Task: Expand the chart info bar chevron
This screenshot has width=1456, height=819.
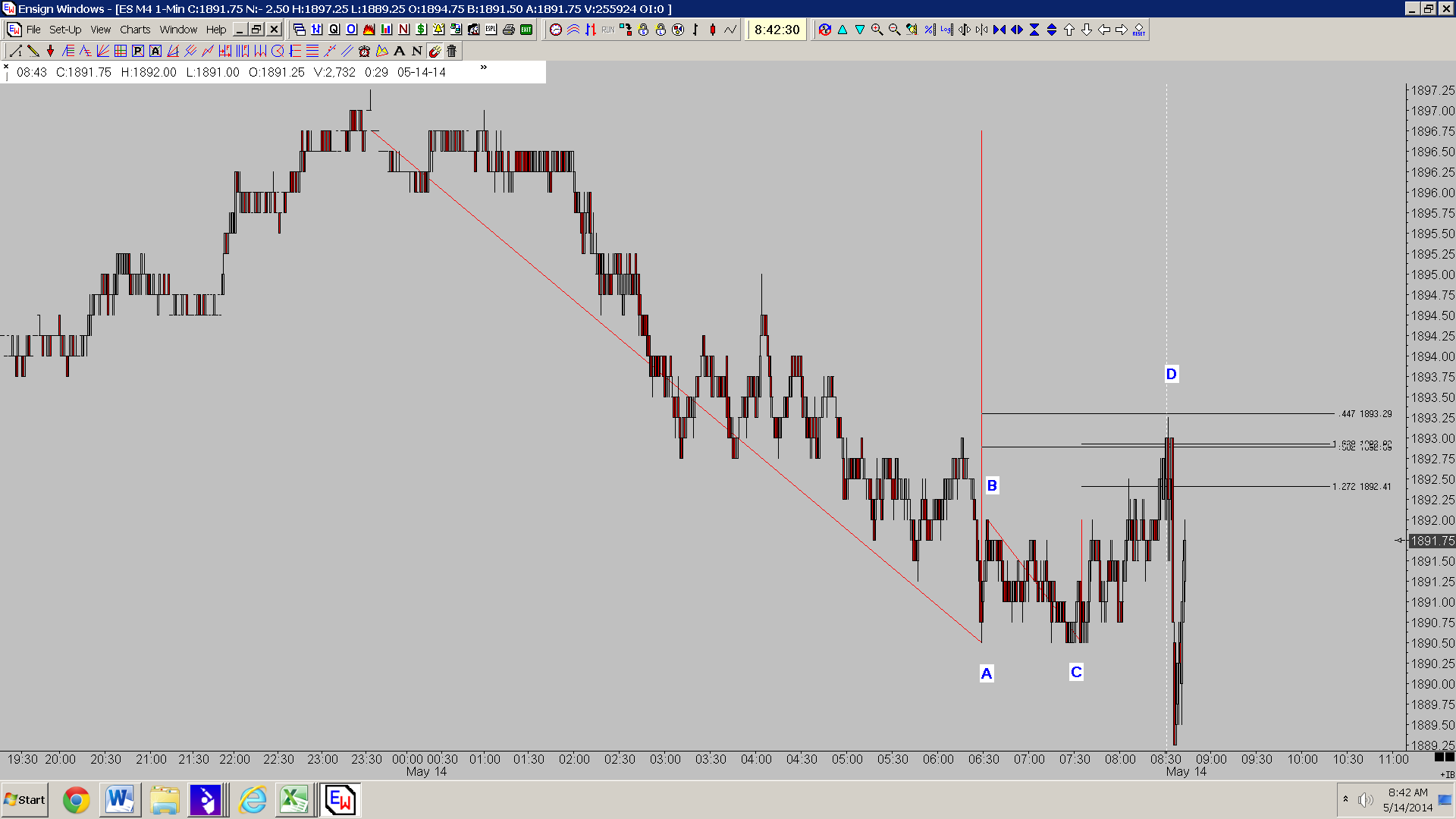Action: pyautogui.click(x=484, y=67)
